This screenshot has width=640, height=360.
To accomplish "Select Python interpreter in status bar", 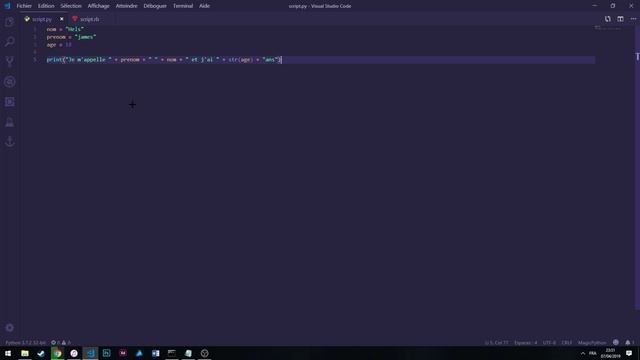I will [25, 343].
